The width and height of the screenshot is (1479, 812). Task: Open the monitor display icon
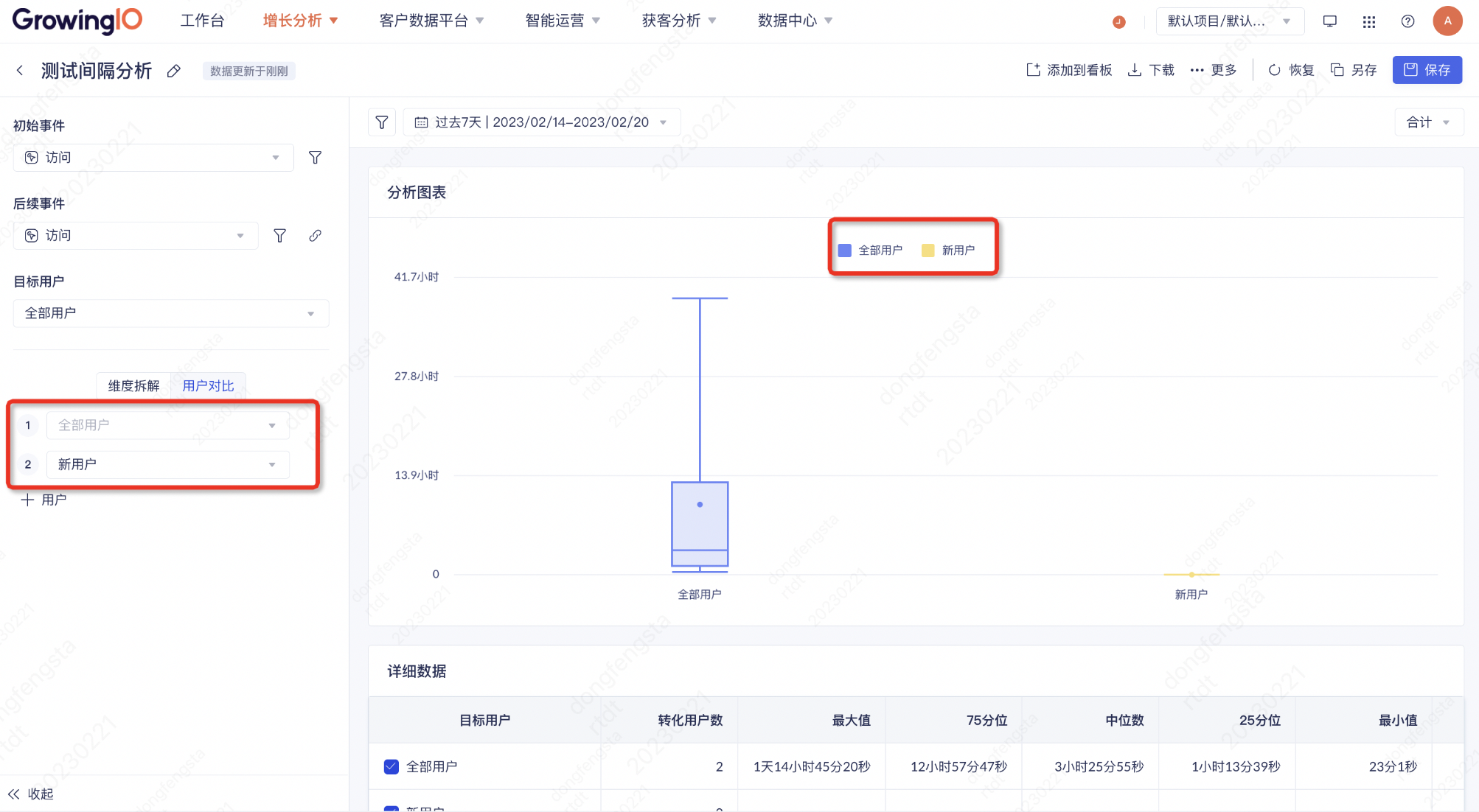pyautogui.click(x=1330, y=21)
